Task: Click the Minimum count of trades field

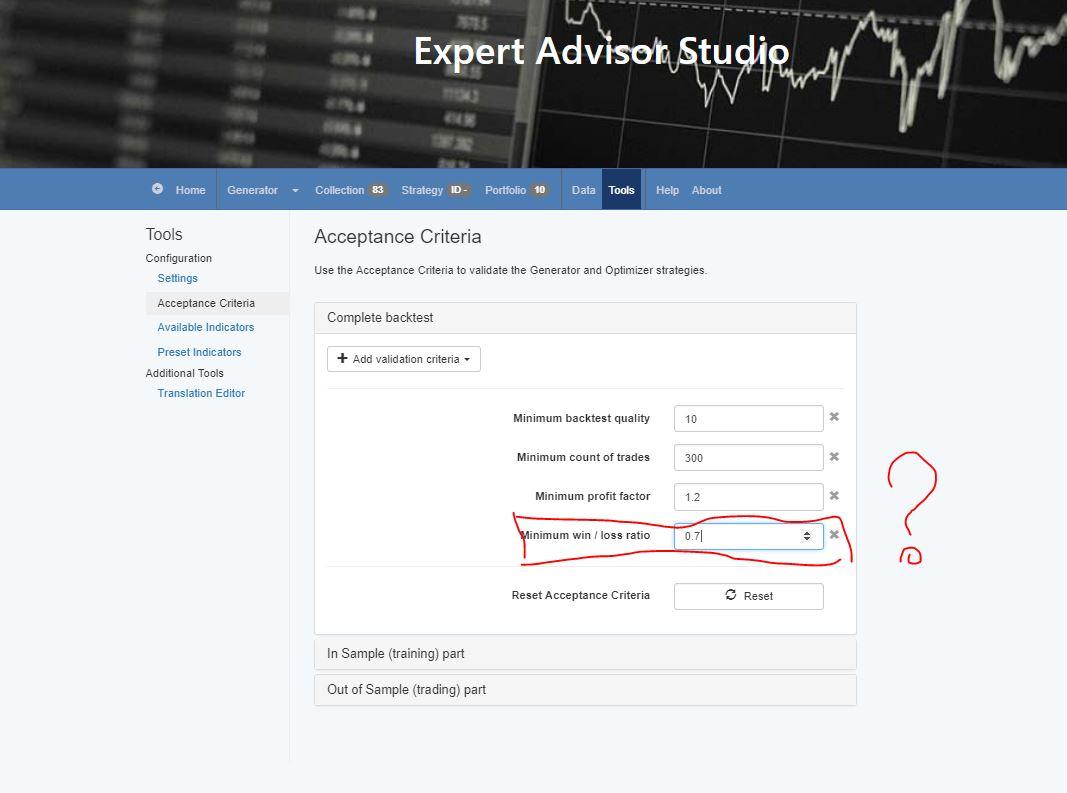Action: point(749,457)
